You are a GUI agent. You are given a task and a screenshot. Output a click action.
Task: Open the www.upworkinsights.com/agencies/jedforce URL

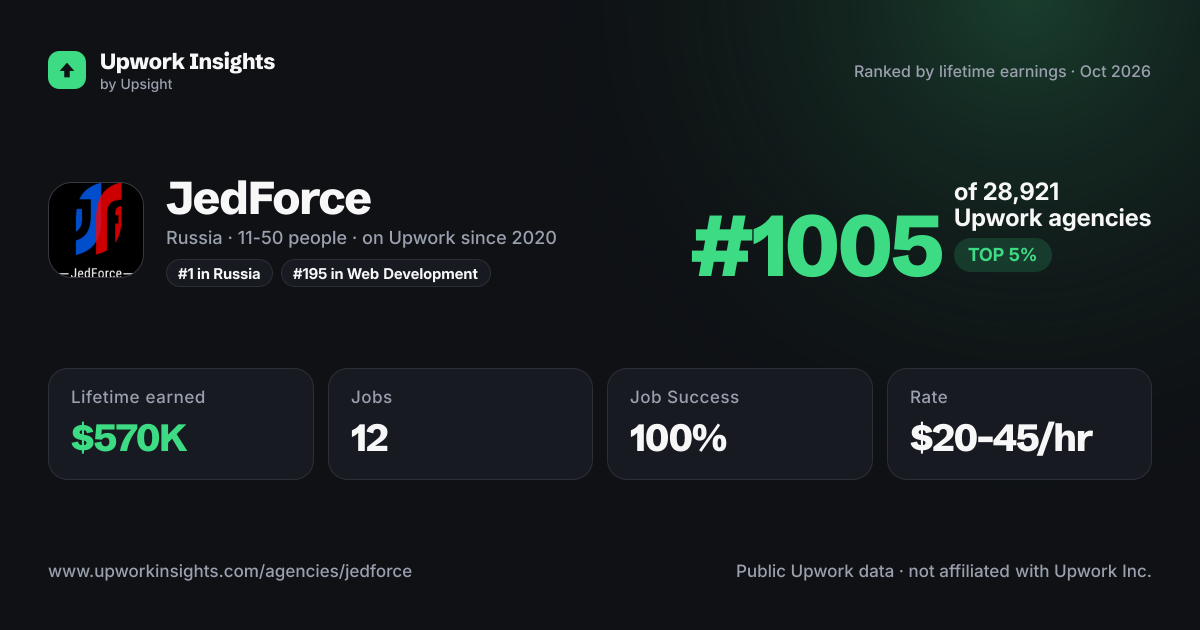pyautogui.click(x=230, y=571)
